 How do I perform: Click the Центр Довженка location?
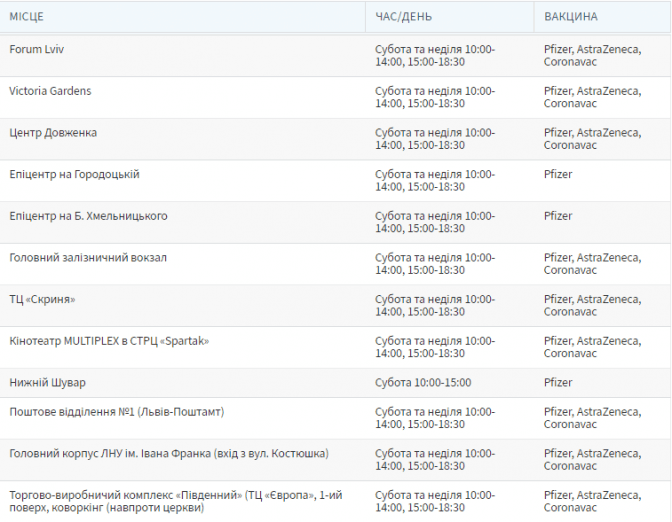[x=53, y=133]
